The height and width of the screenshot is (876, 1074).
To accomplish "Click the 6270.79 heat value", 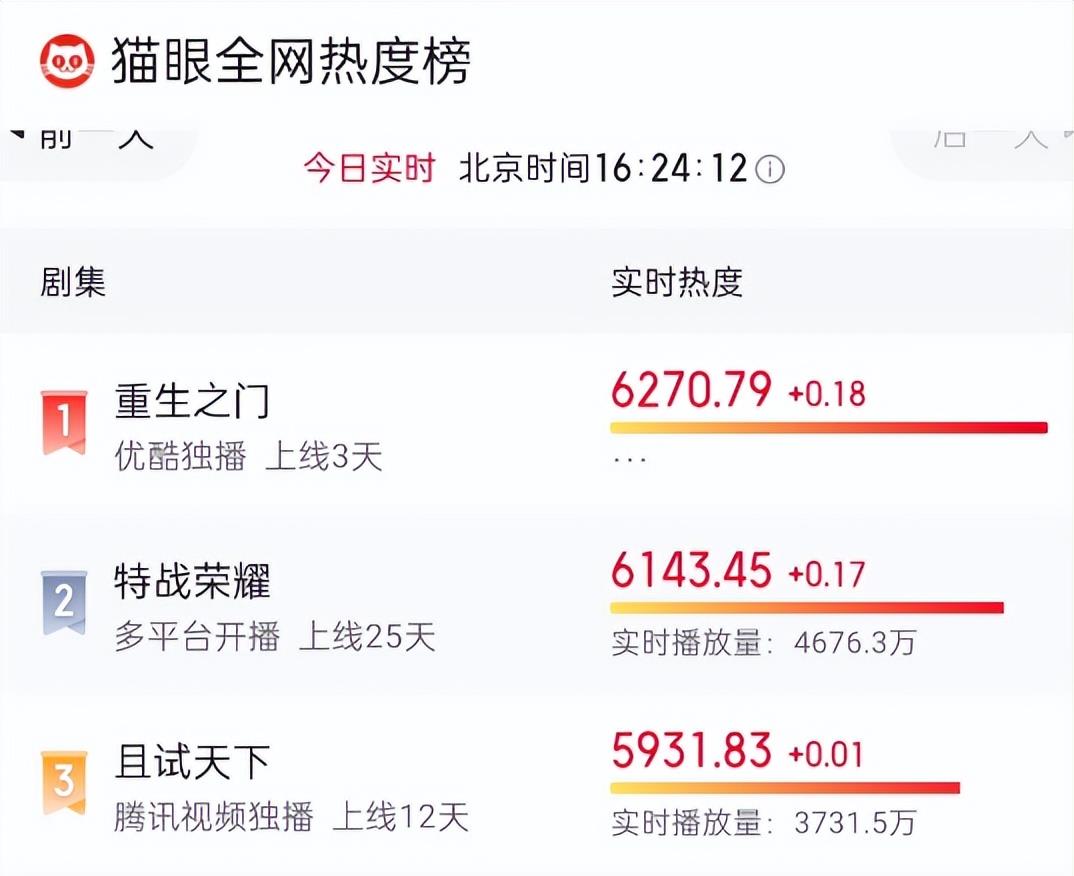I will [691, 389].
